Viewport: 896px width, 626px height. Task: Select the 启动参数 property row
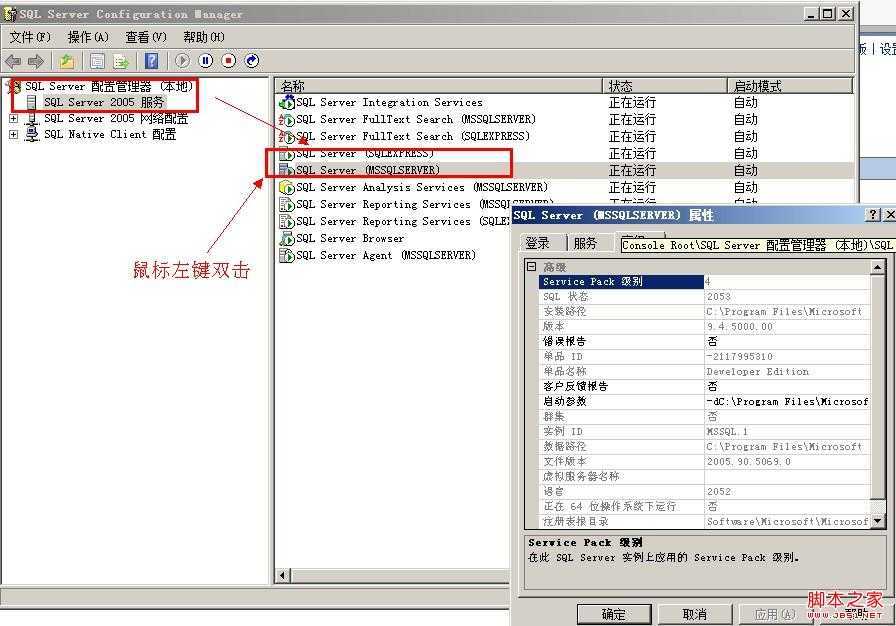(x=704, y=402)
